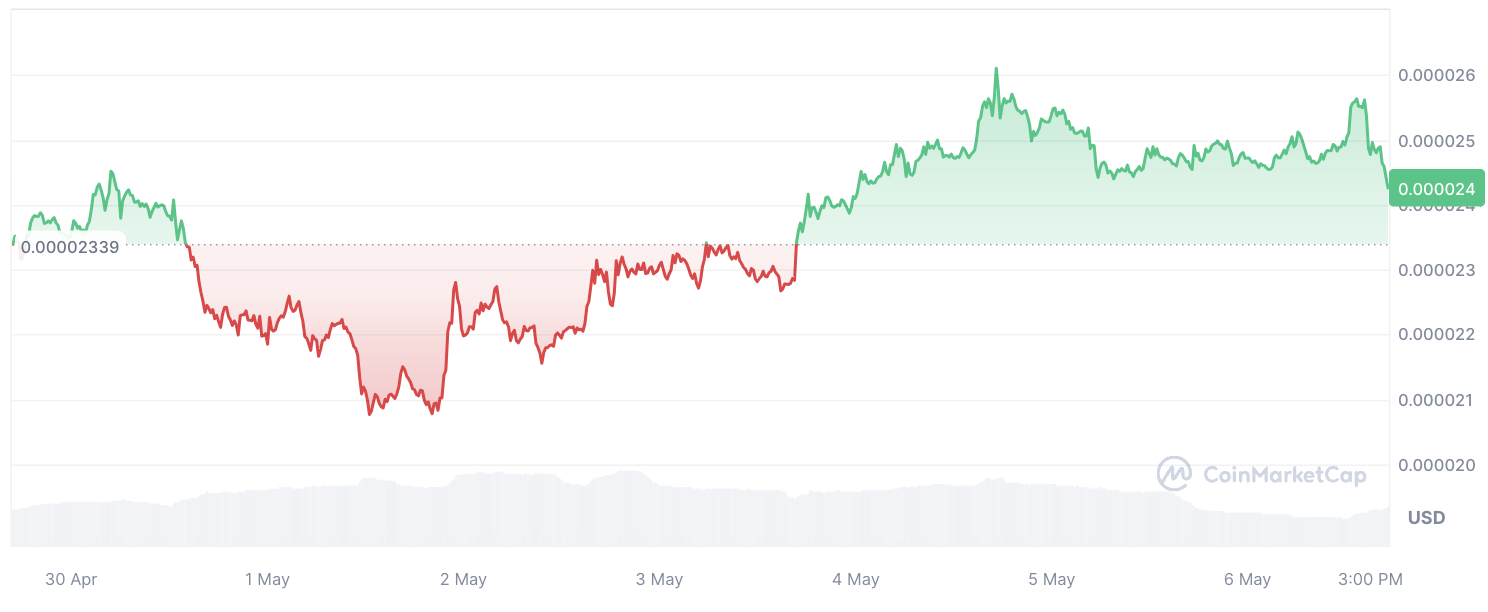Click the 0.000026 price axis label
Viewport: 1488px width, 612px height.
click(1436, 75)
